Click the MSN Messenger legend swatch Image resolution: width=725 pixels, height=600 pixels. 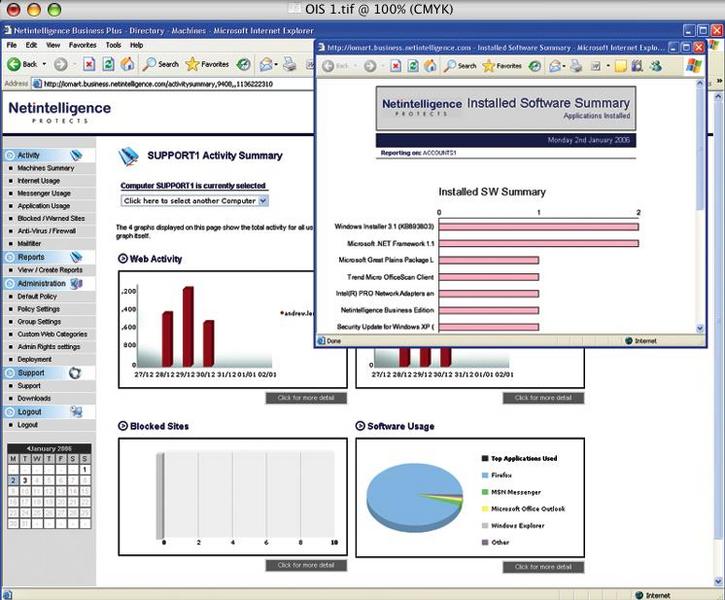click(x=485, y=492)
